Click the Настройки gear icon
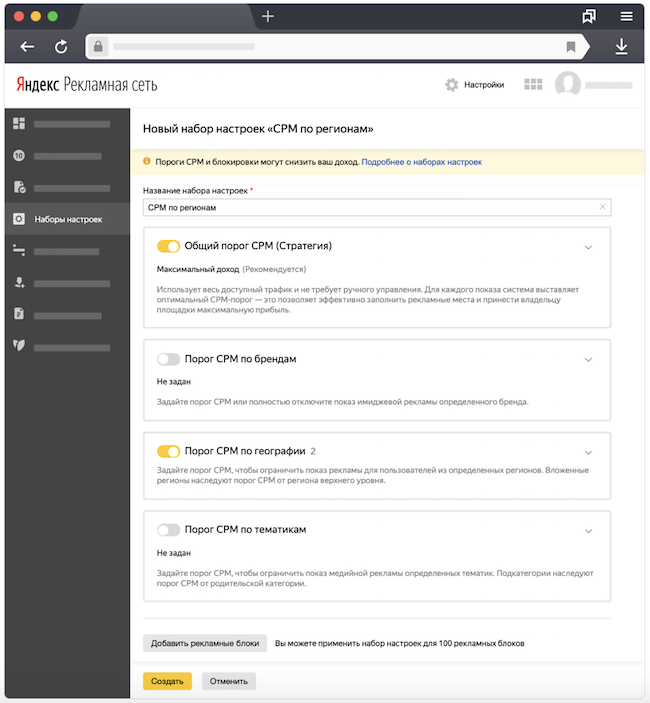The width and height of the screenshot is (650, 703). [x=451, y=85]
